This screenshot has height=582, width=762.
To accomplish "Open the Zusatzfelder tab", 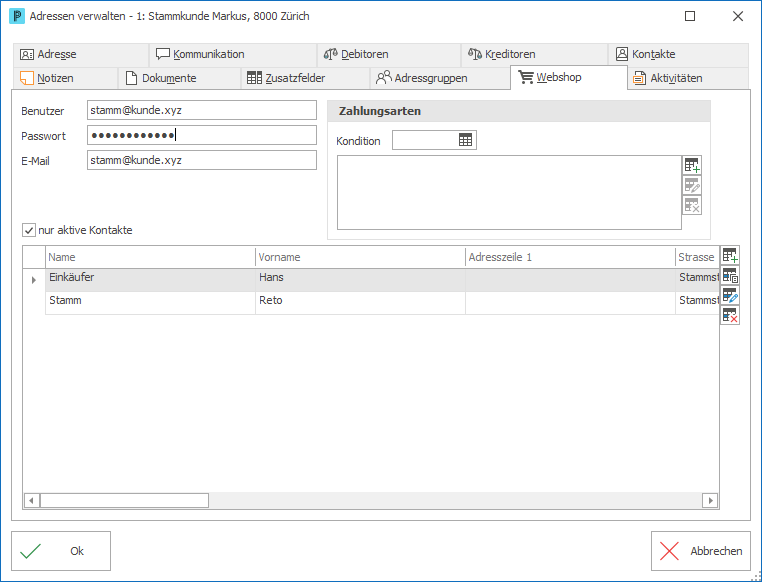I will 305,78.
